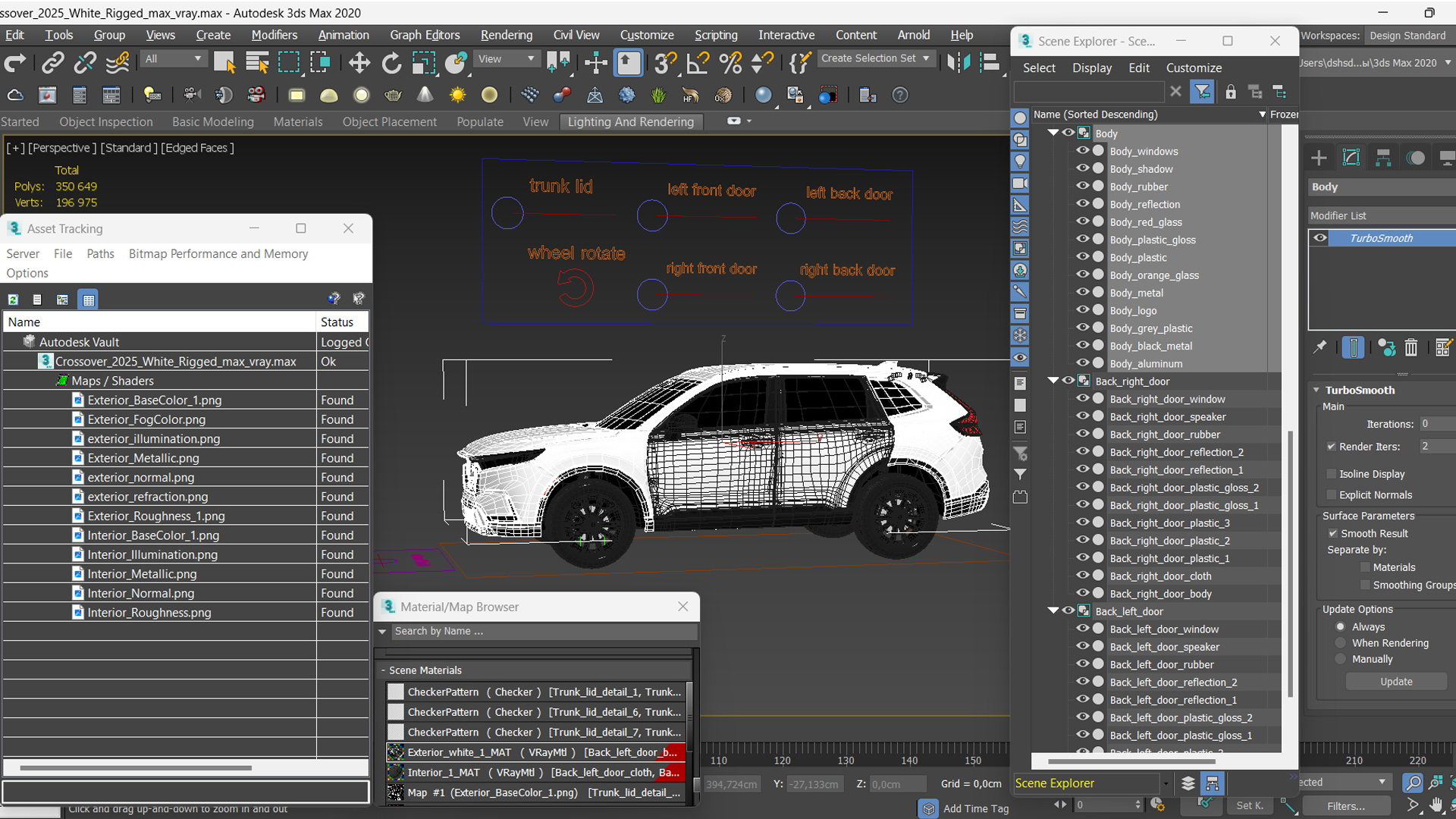Open Graph Editors menu
This screenshot has height=819, width=1456.
coord(425,35)
